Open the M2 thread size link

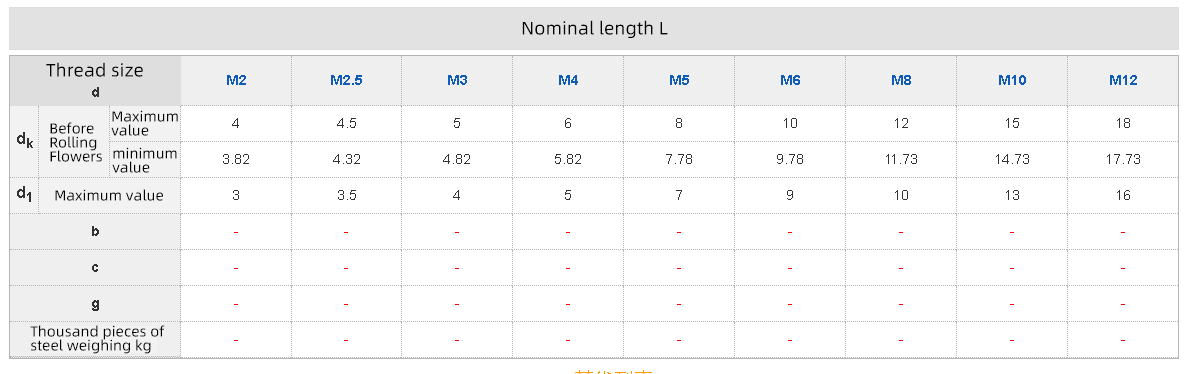pos(236,80)
